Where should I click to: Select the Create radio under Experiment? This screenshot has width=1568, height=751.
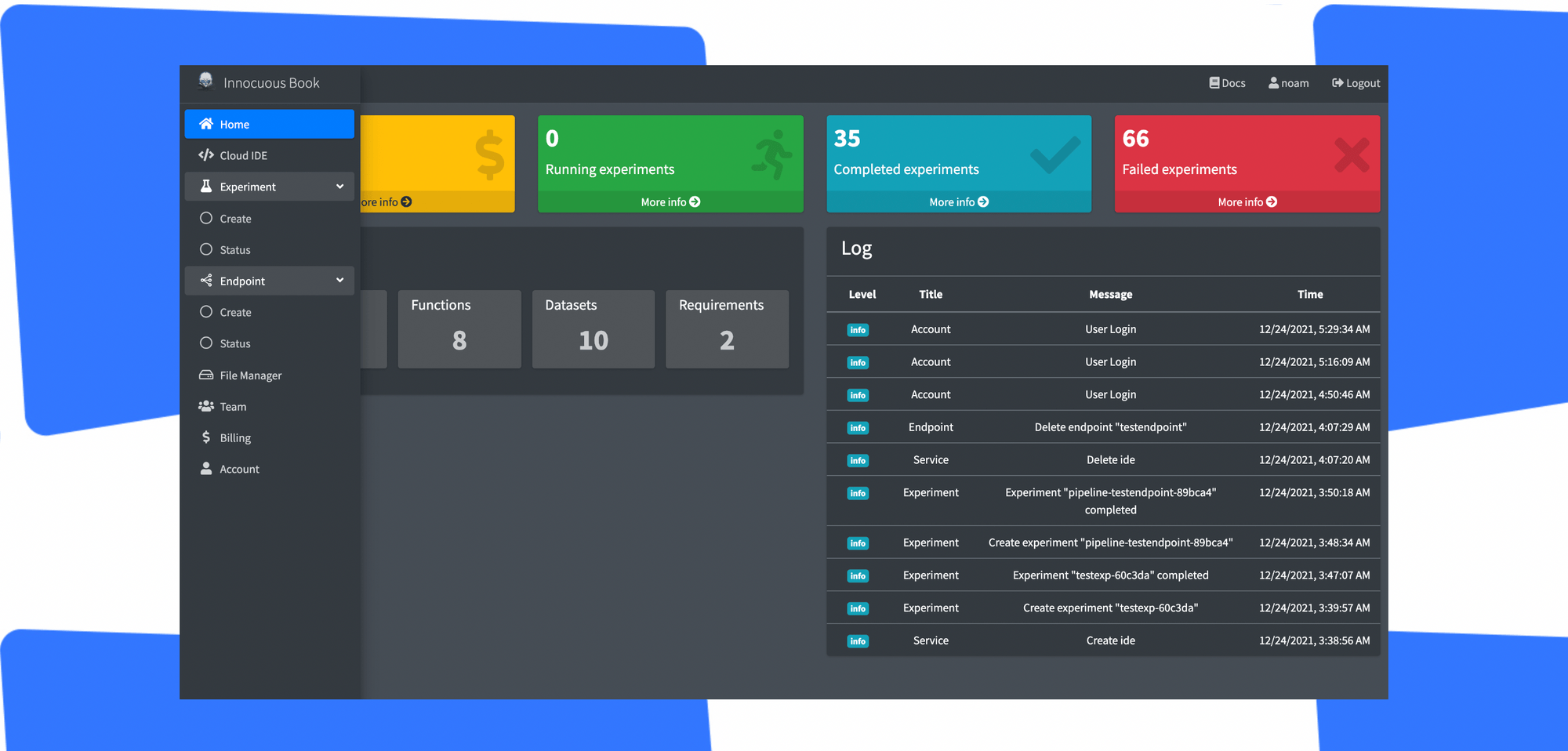pos(207,218)
